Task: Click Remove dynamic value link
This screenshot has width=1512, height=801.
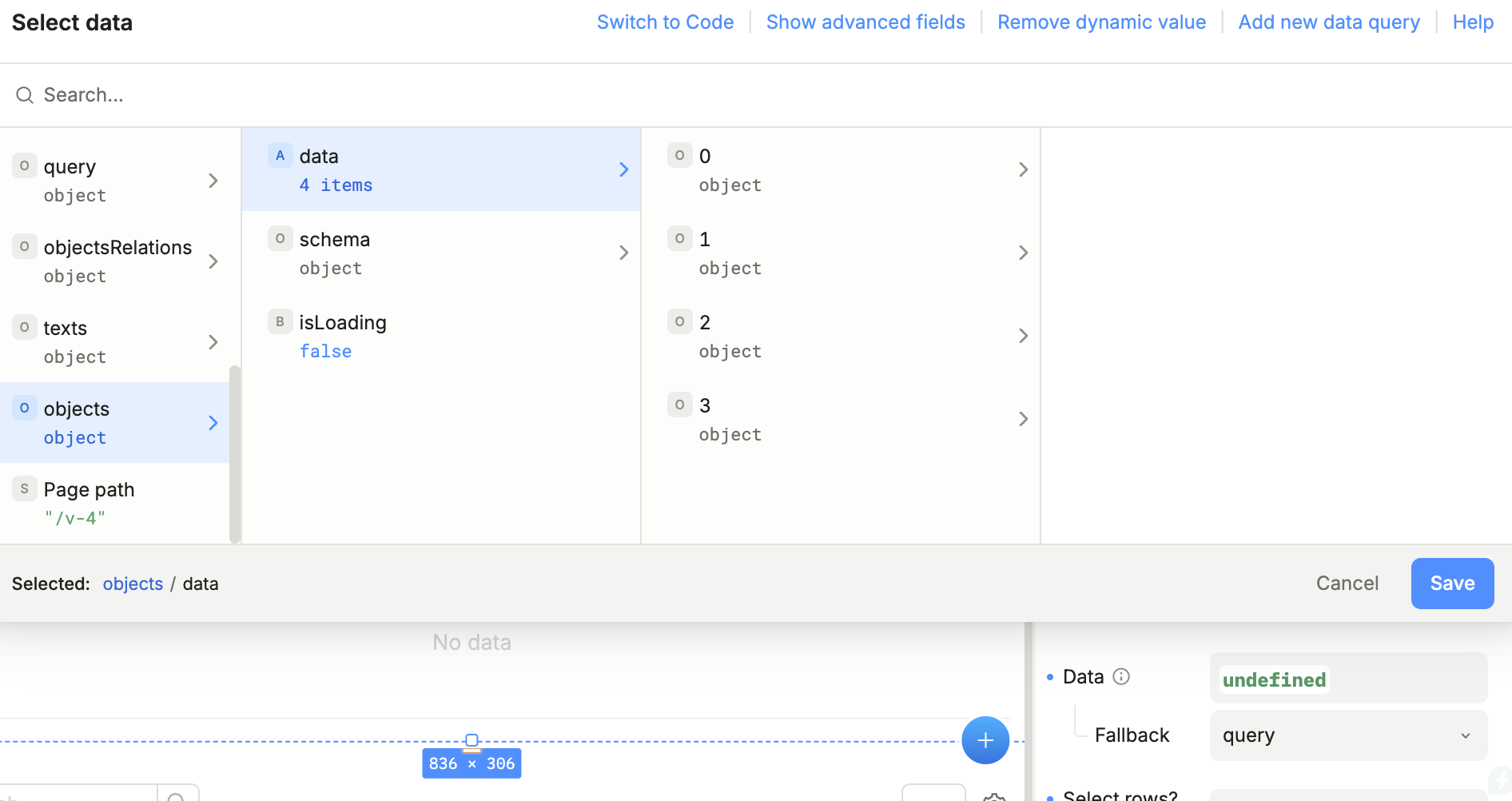Action: pyautogui.click(x=1101, y=22)
